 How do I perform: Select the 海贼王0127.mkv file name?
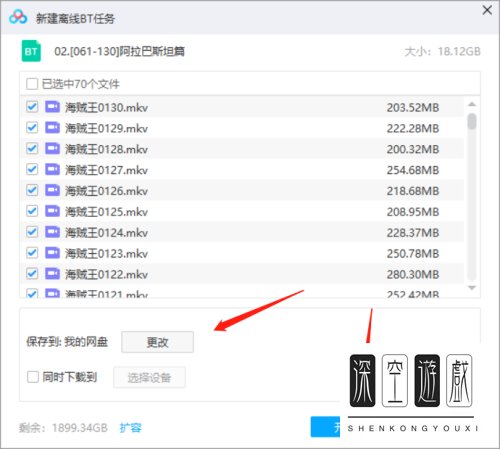(x=106, y=170)
